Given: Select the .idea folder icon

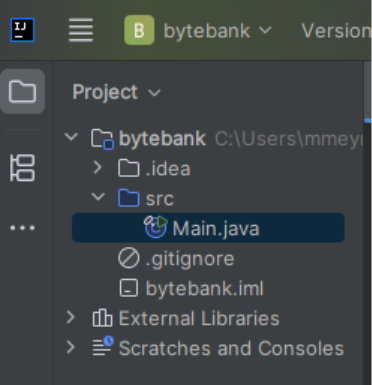Looking at the screenshot, I should [x=129, y=168].
